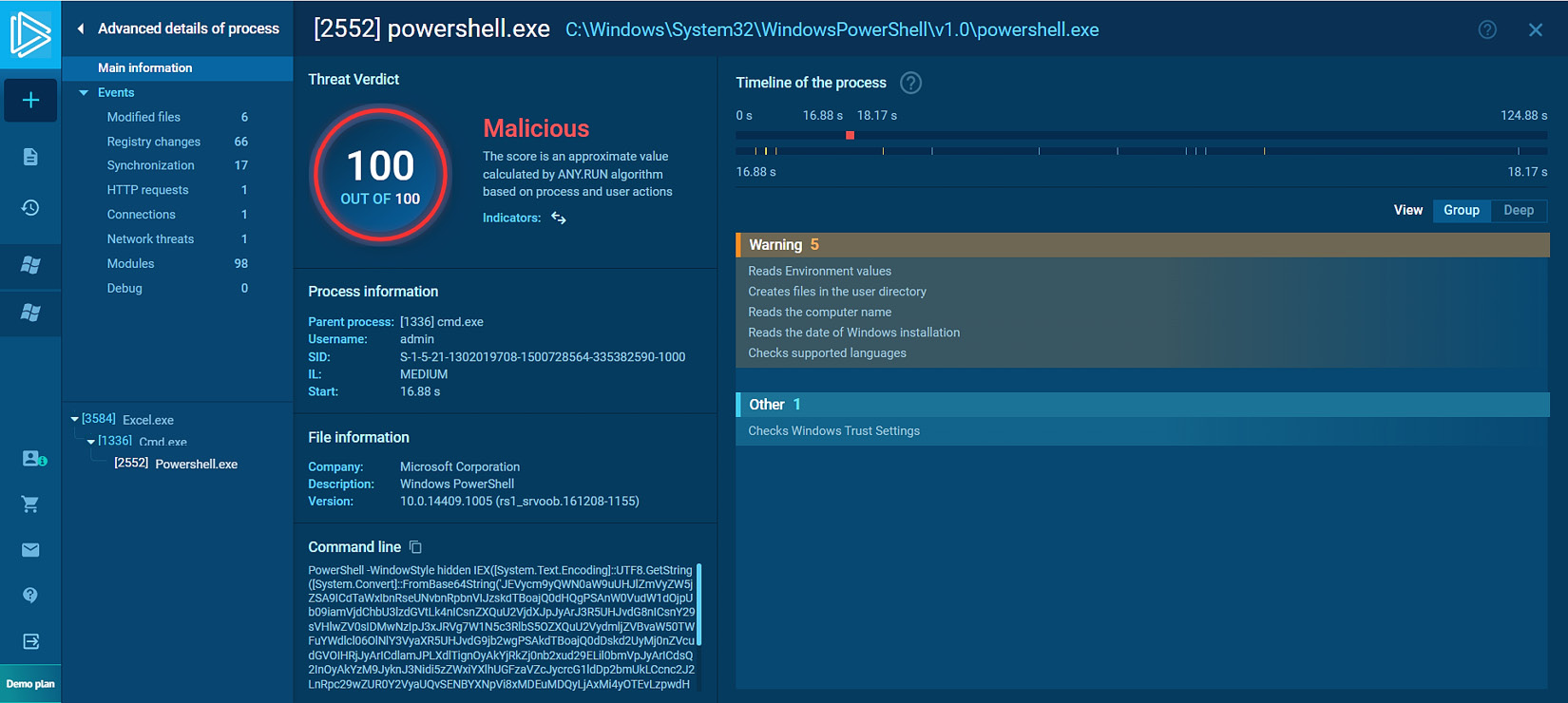
Task: Click 'Reads the computer name' entry
Action: (x=819, y=313)
